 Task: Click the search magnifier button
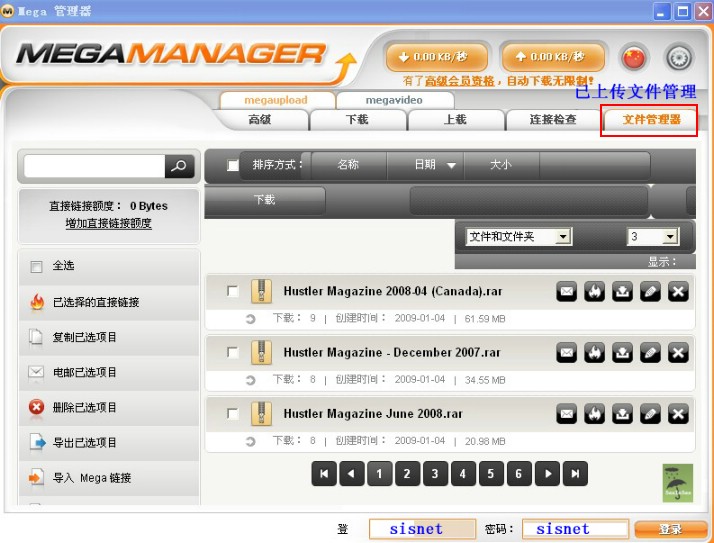pyautogui.click(x=179, y=166)
